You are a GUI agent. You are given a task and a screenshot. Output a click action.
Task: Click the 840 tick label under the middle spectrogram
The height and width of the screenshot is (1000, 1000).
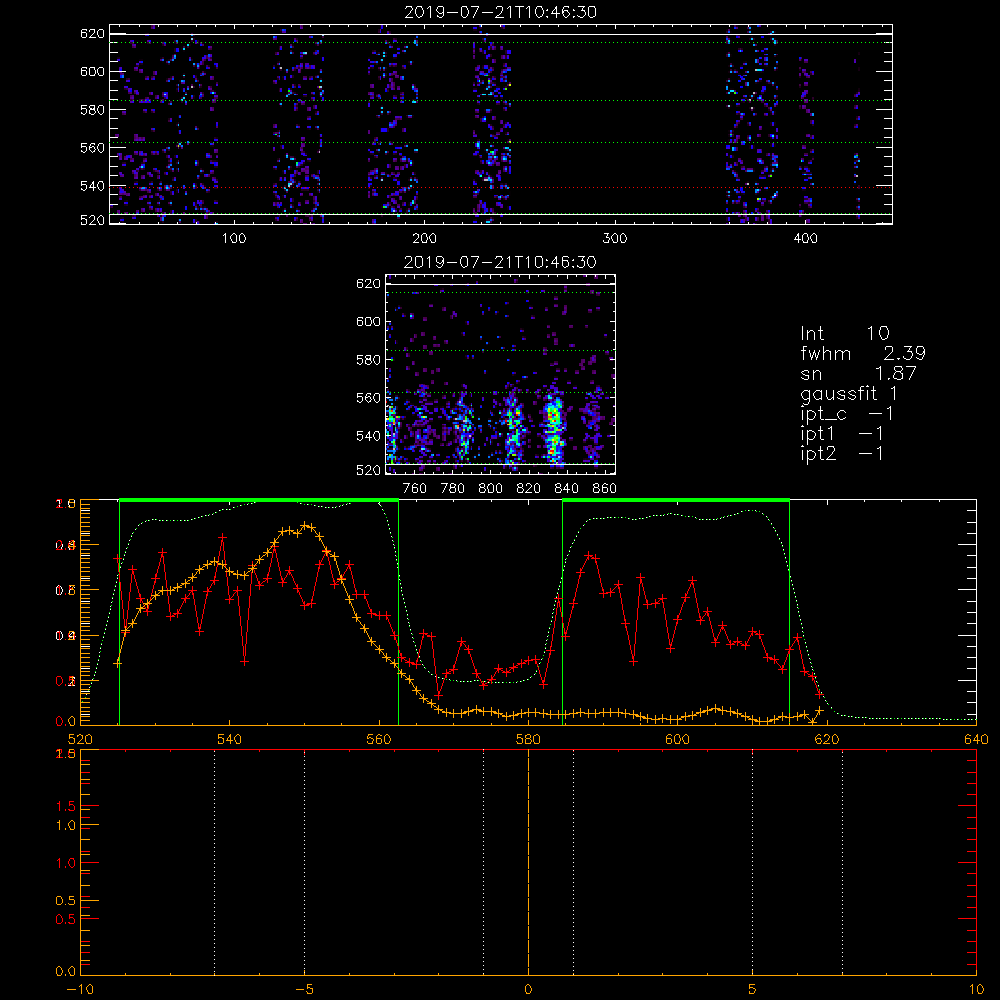566,489
